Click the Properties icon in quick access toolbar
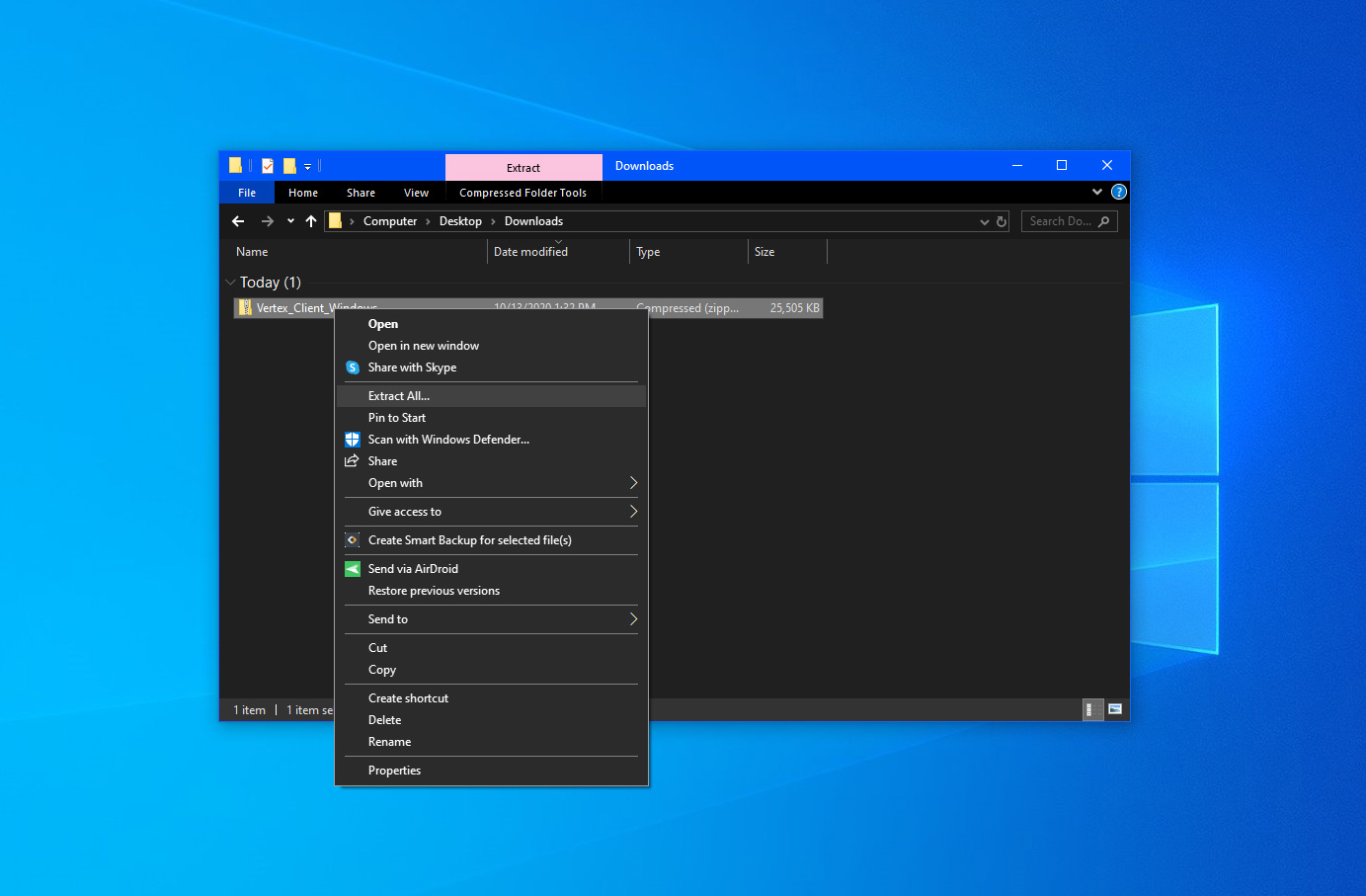 point(268,166)
